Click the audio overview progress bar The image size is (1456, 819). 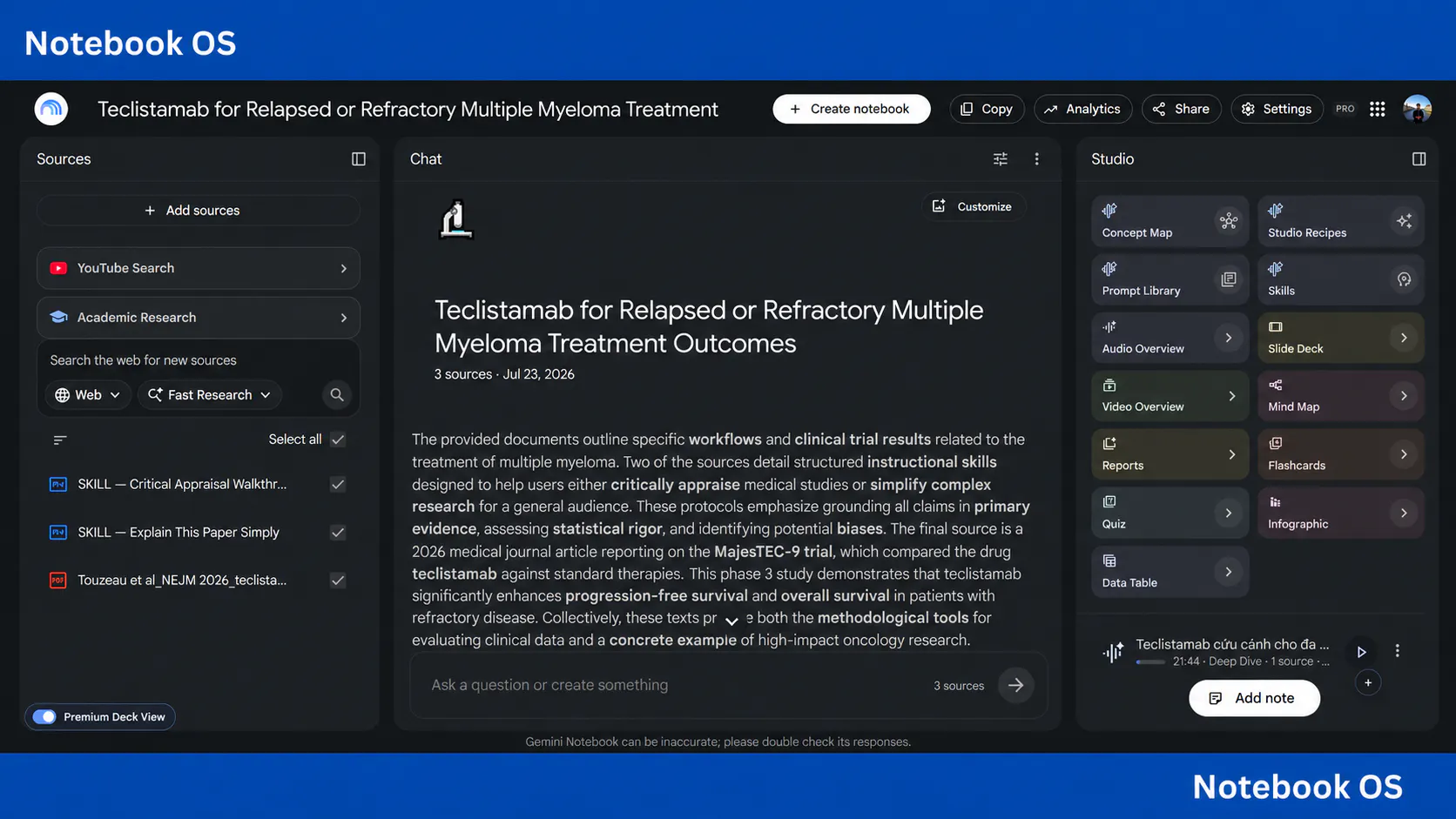pyautogui.click(x=1150, y=662)
